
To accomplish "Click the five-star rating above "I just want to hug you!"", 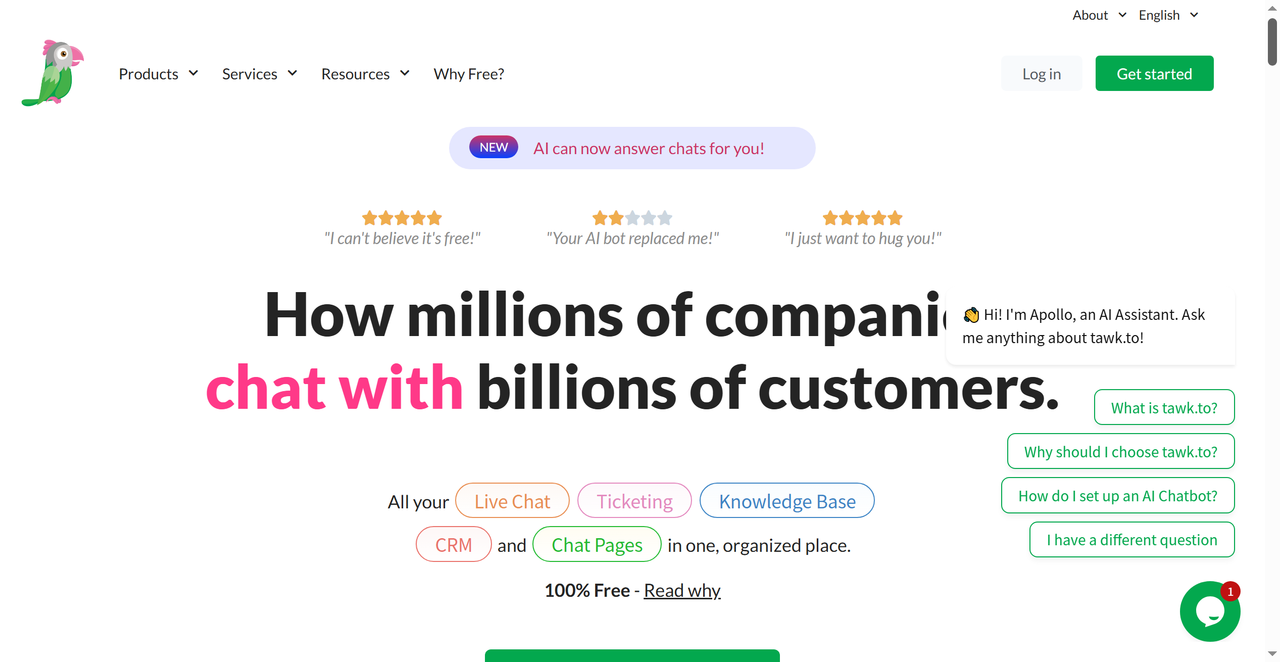I will (862, 218).
